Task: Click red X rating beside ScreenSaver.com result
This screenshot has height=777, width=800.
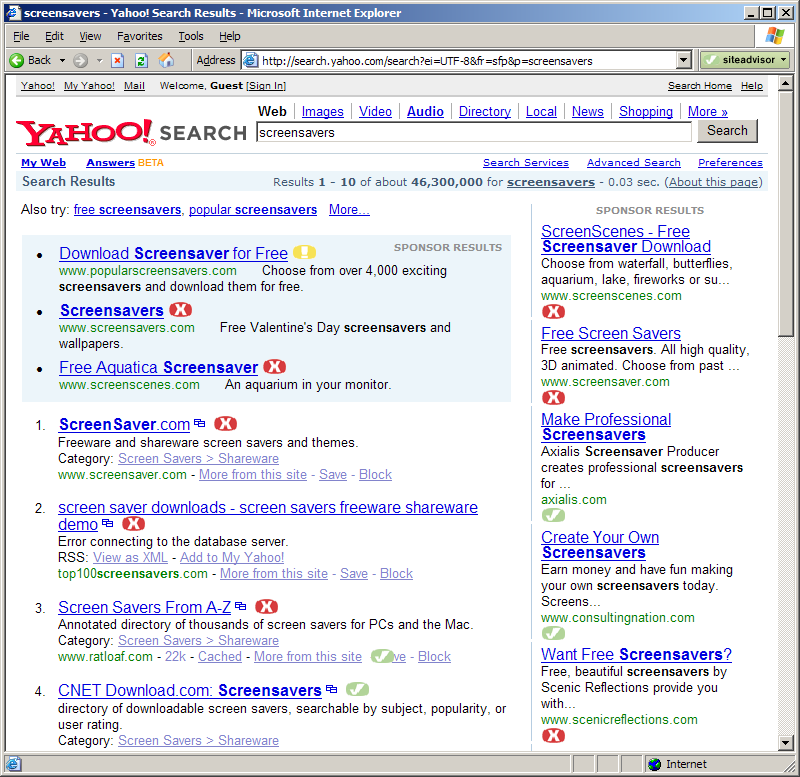Action: pyautogui.click(x=226, y=423)
